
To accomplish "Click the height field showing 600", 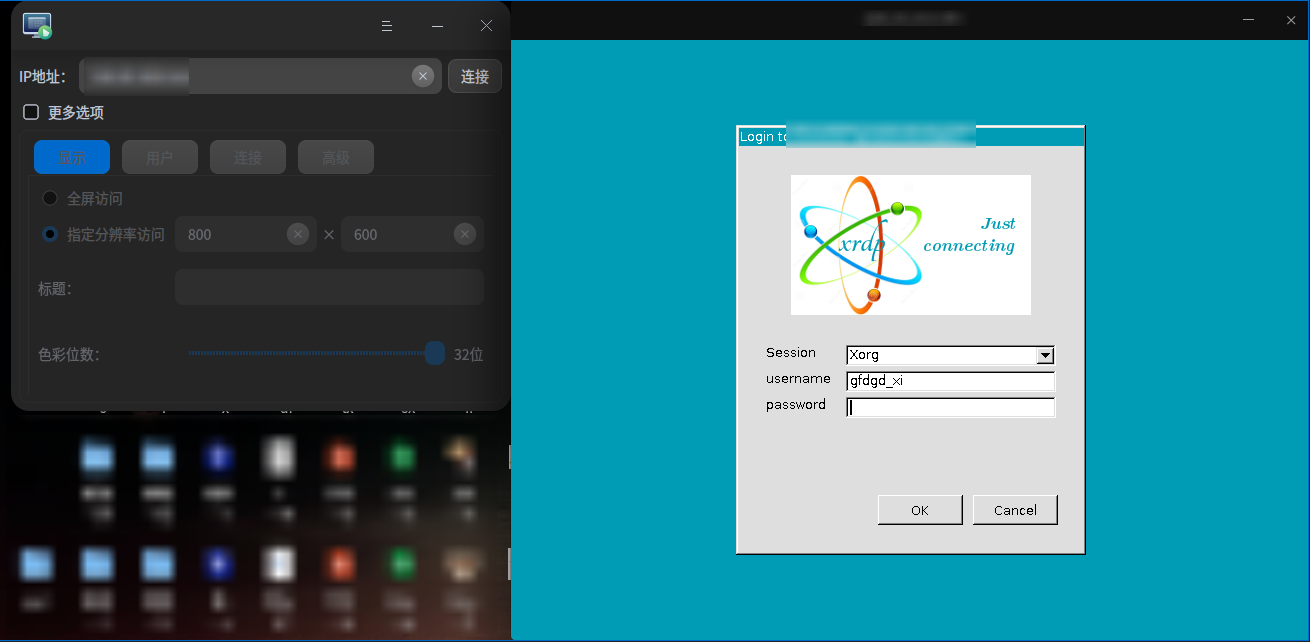I will [412, 234].
